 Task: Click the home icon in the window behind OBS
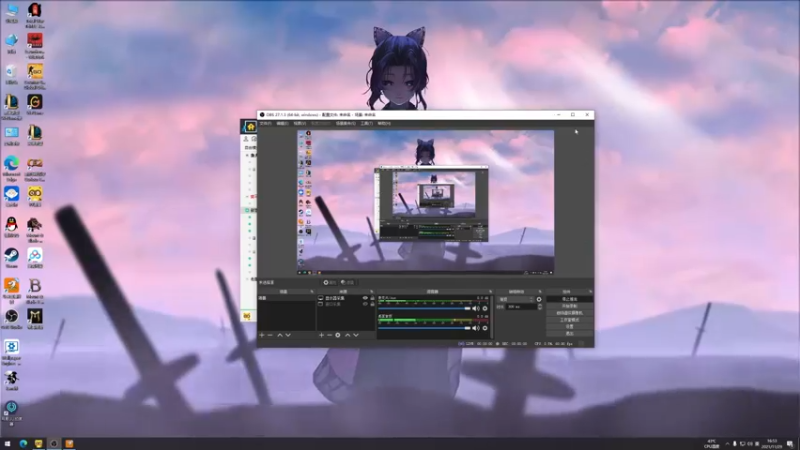pyautogui.click(x=250, y=127)
